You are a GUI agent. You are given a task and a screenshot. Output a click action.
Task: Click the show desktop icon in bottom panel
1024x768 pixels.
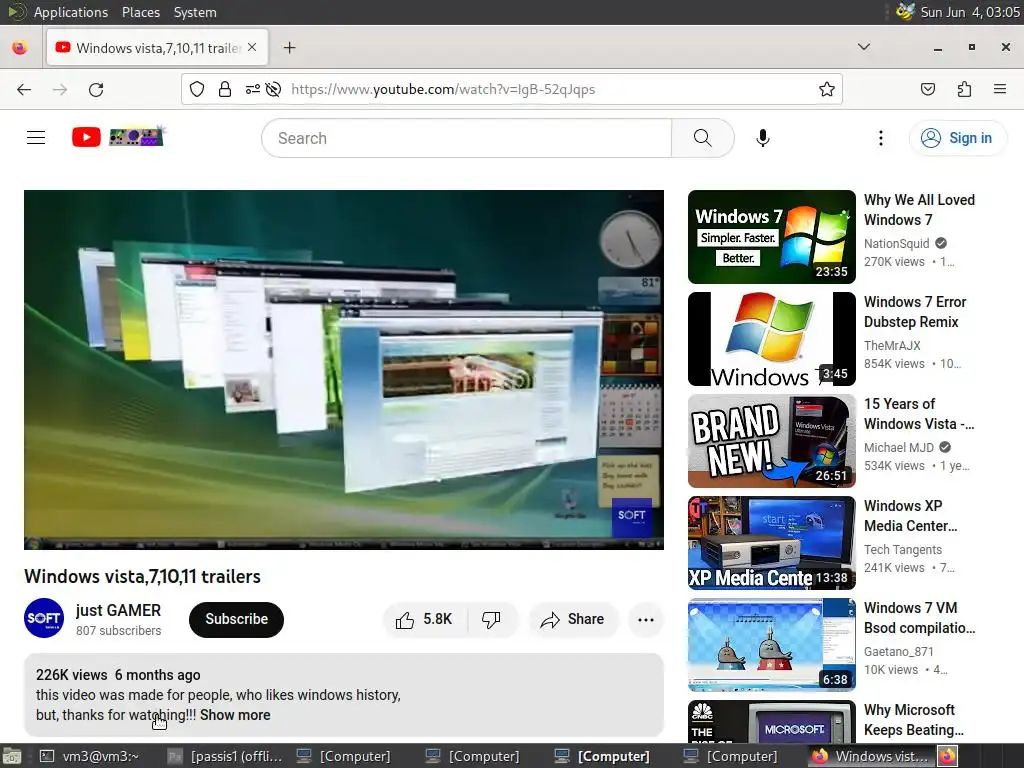12,756
